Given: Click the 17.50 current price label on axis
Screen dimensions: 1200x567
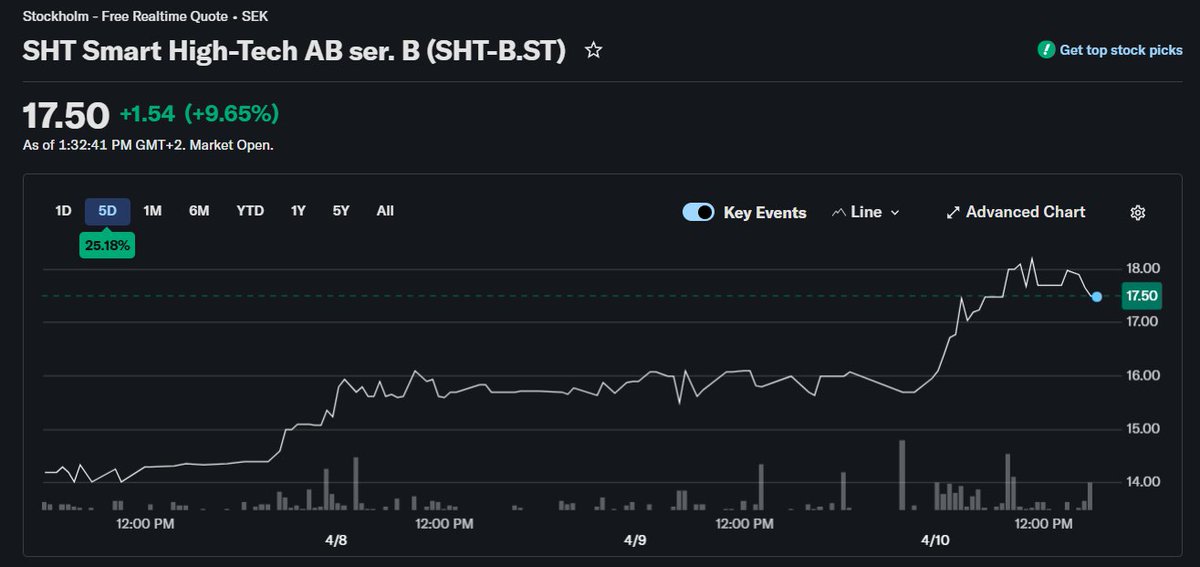Looking at the screenshot, I should (x=1141, y=296).
